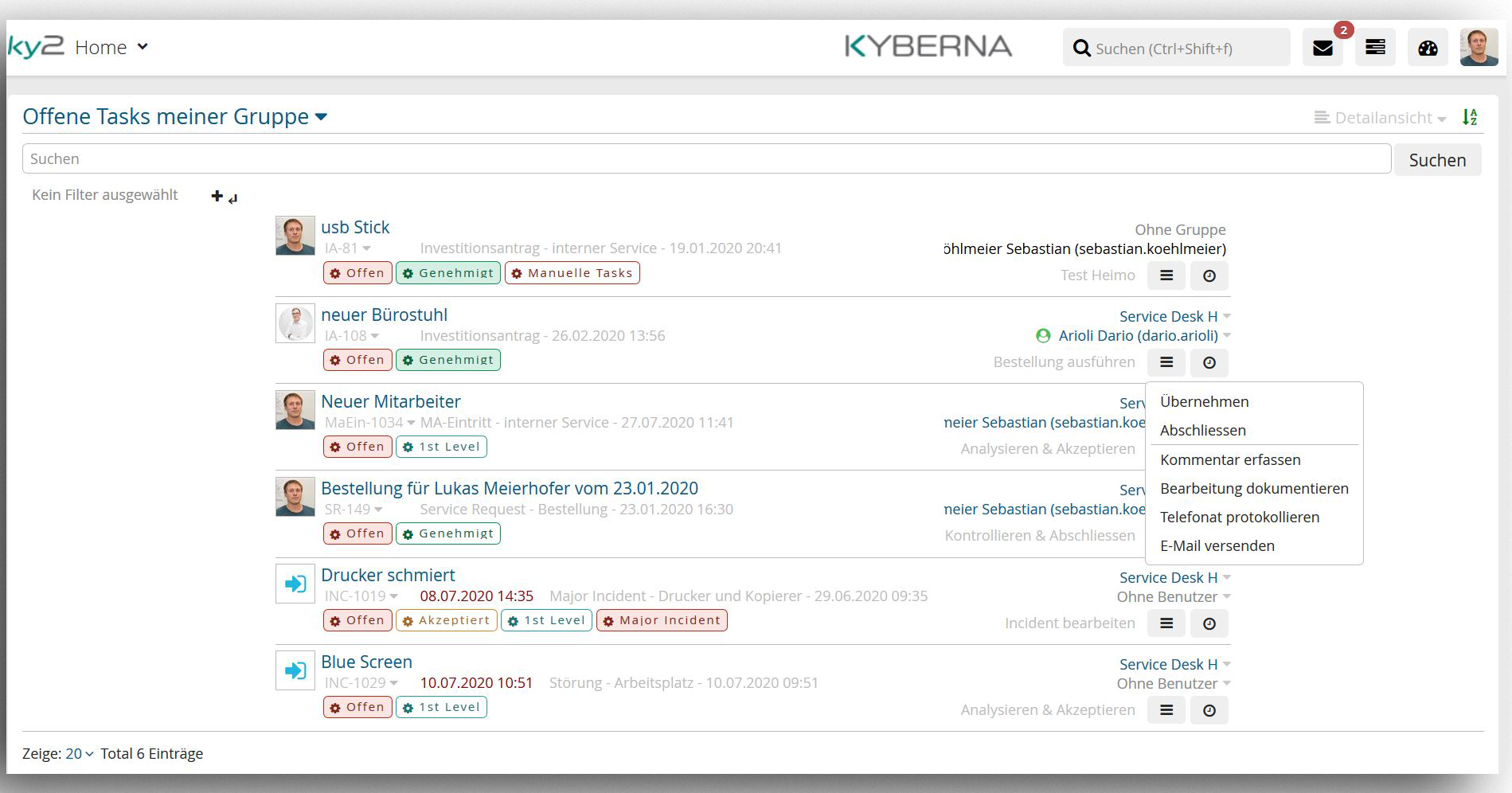Open the queue list icon in top bar
This screenshot has width=1512, height=793.
tap(1374, 47)
